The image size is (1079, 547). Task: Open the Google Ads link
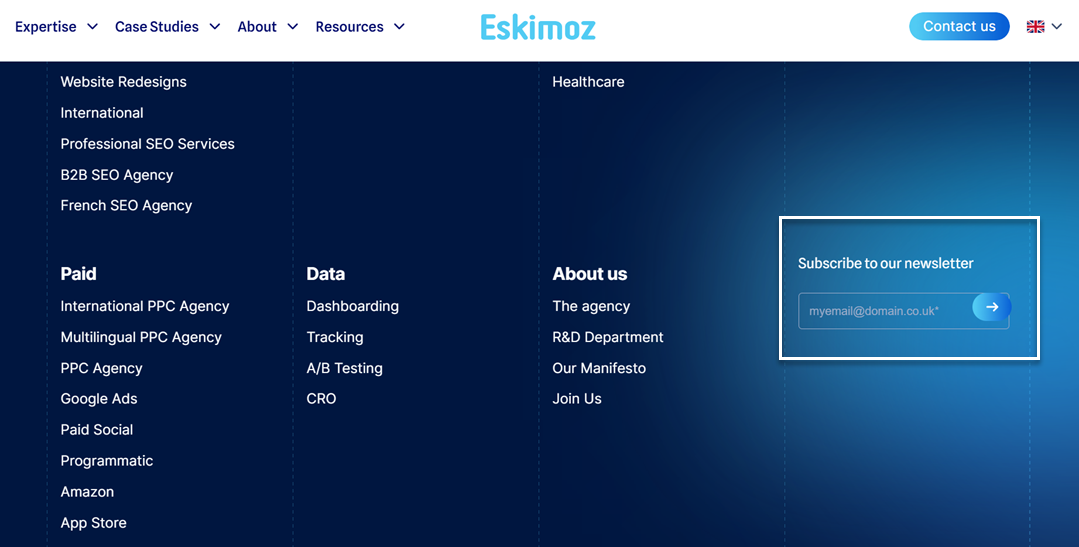click(x=98, y=399)
